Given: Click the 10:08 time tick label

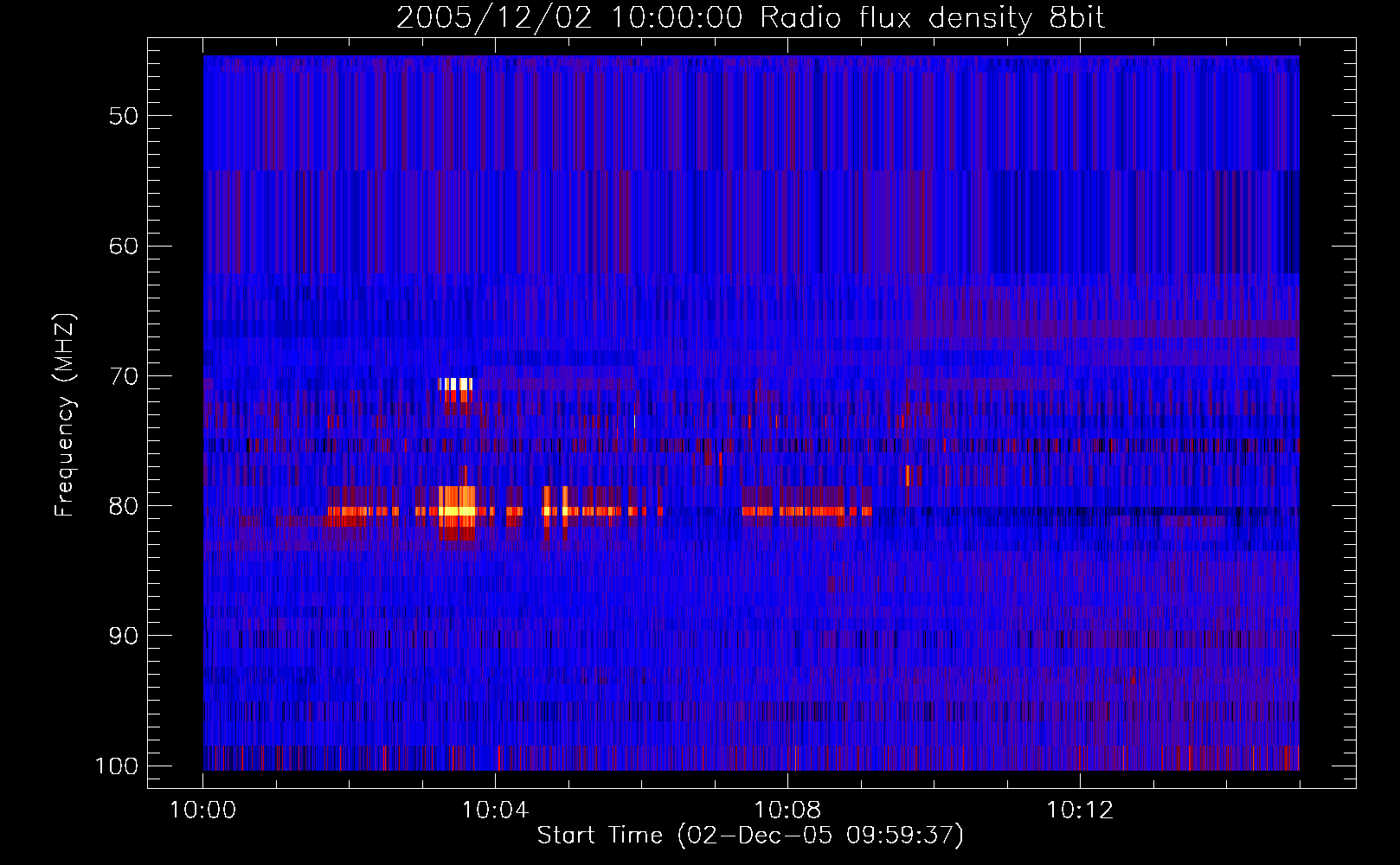Looking at the screenshot, I should (x=787, y=811).
